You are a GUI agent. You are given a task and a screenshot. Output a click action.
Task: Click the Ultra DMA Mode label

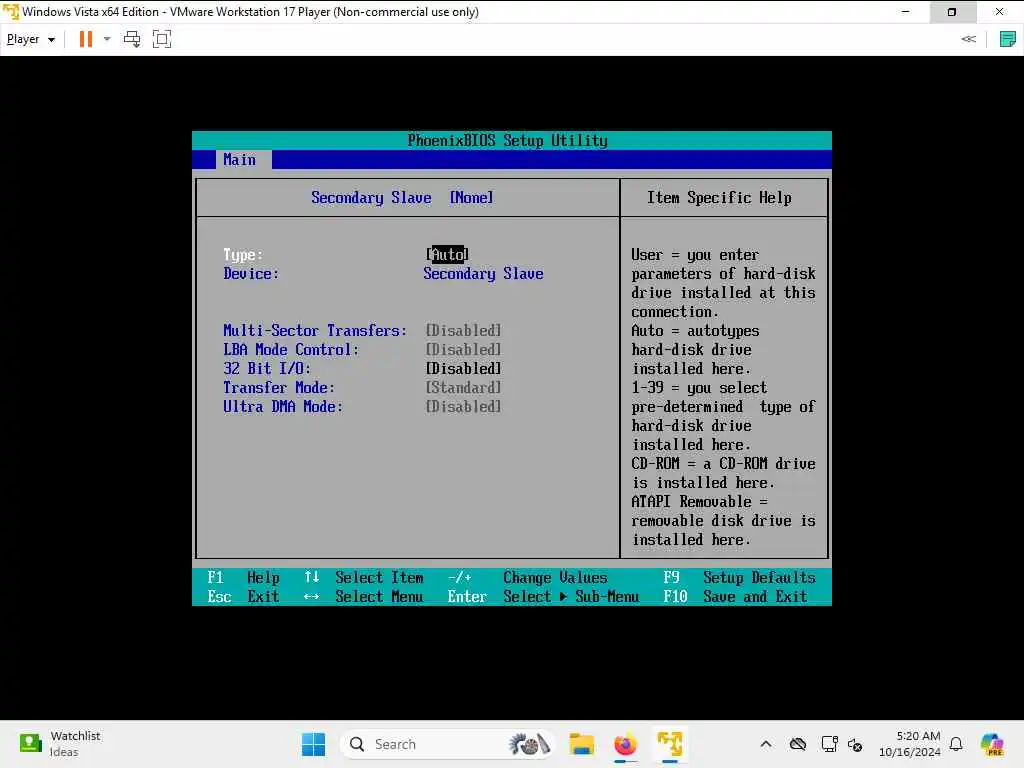283,406
